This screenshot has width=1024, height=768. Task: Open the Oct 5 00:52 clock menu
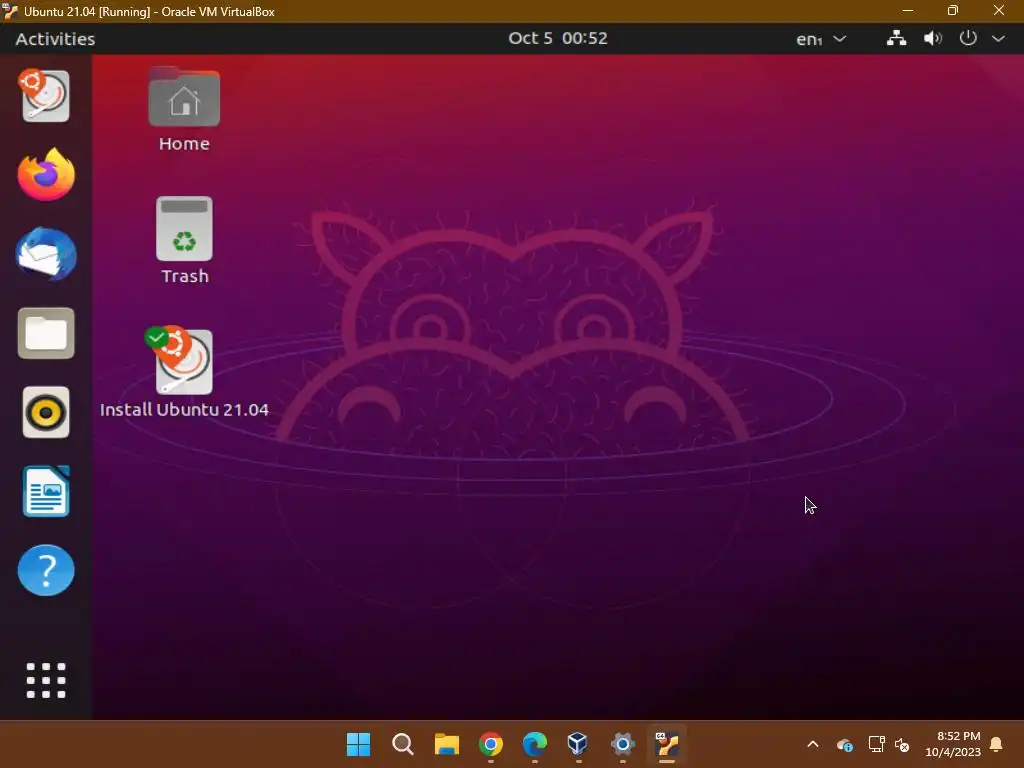pyautogui.click(x=558, y=39)
